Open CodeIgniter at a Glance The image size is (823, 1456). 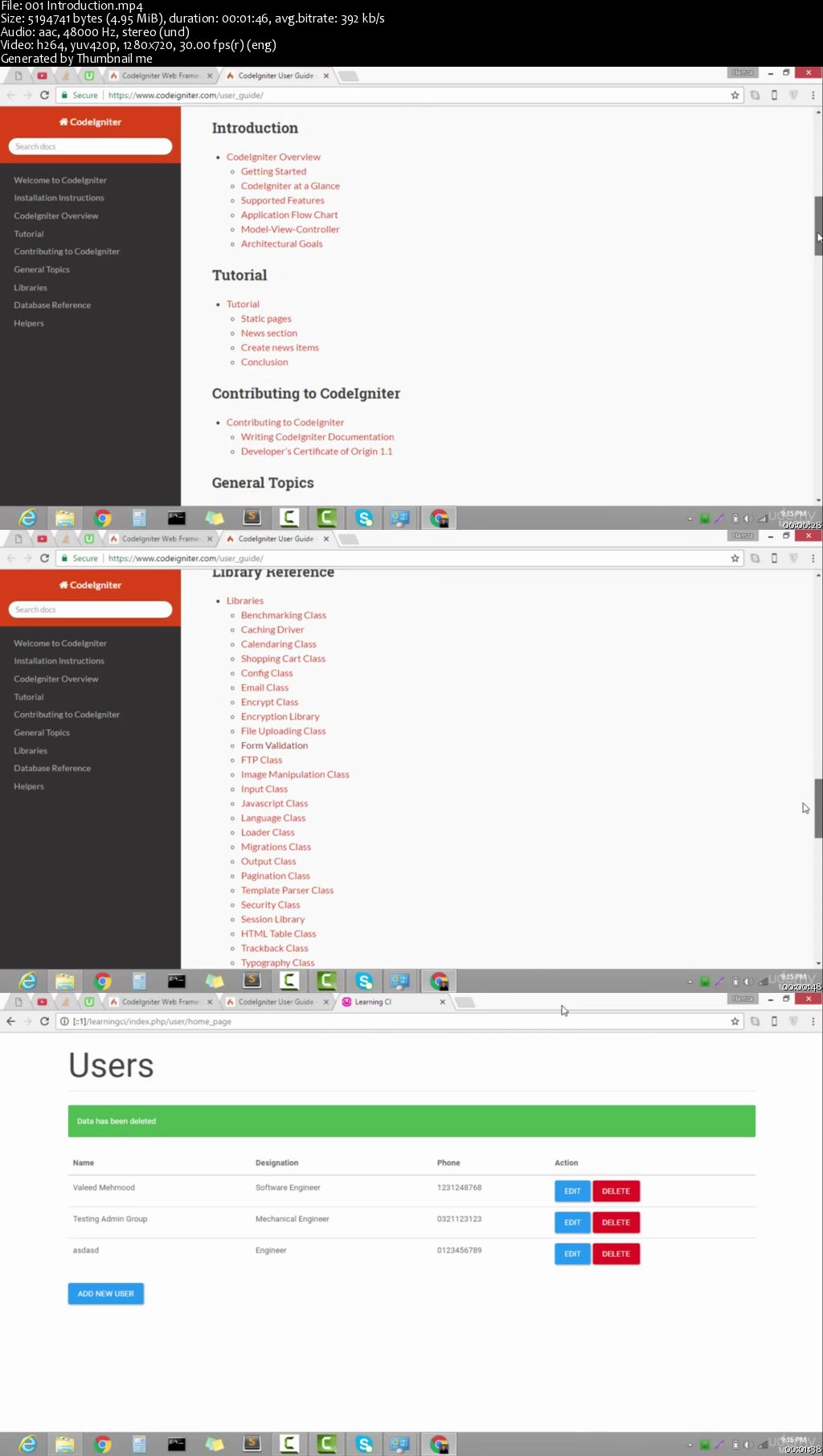click(x=290, y=186)
